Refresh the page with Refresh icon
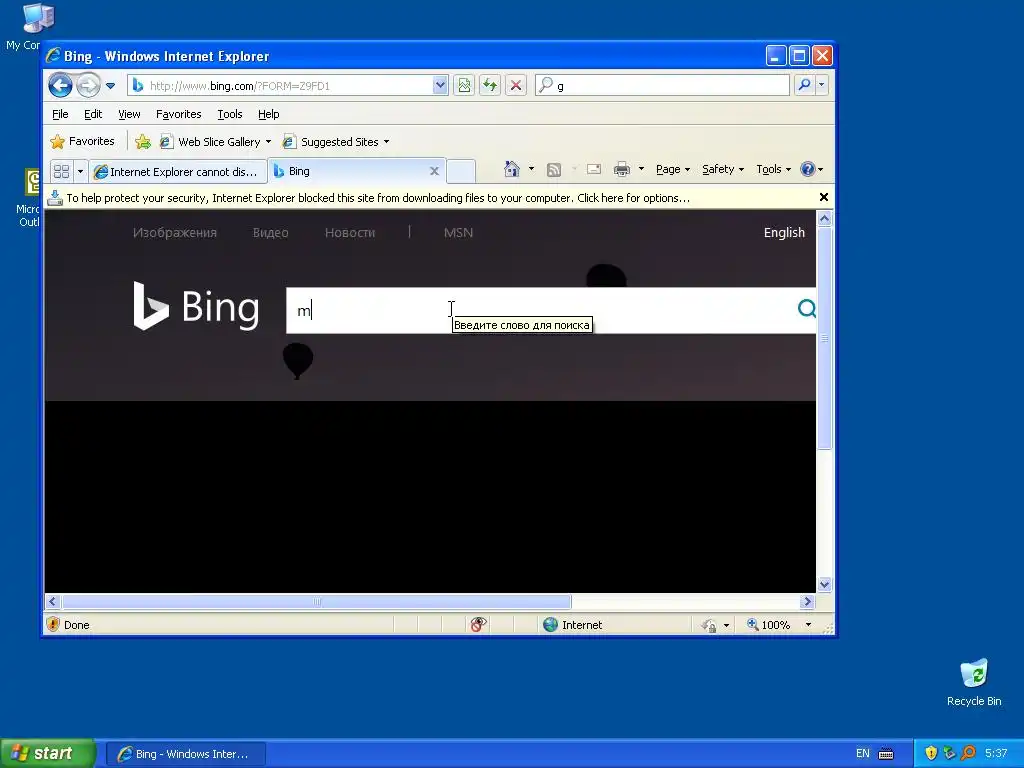 coord(490,85)
